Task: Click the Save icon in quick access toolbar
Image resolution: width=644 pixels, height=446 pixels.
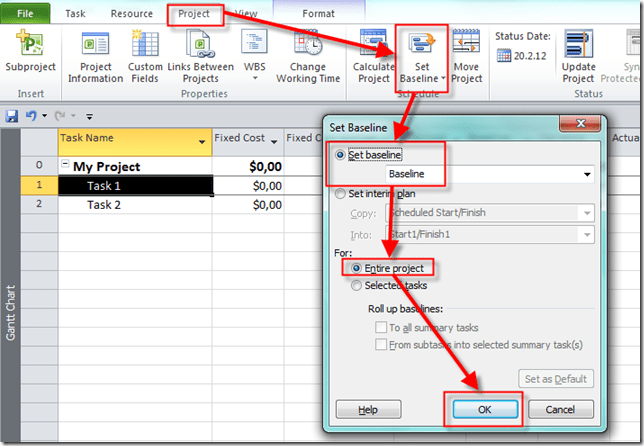Action: pos(12,116)
